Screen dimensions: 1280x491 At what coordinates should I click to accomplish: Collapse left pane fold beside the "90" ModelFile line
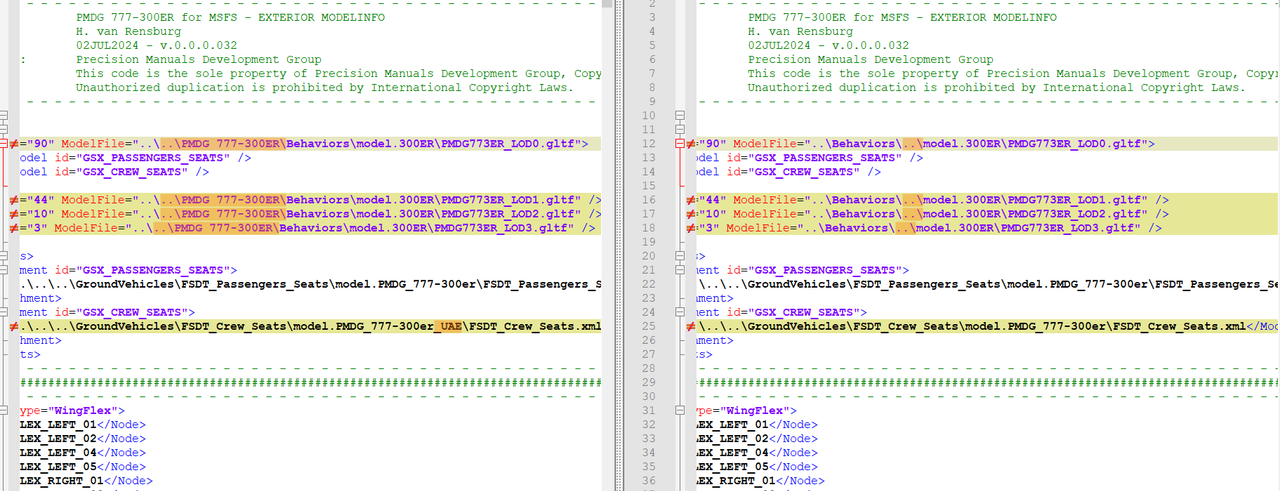[4, 144]
